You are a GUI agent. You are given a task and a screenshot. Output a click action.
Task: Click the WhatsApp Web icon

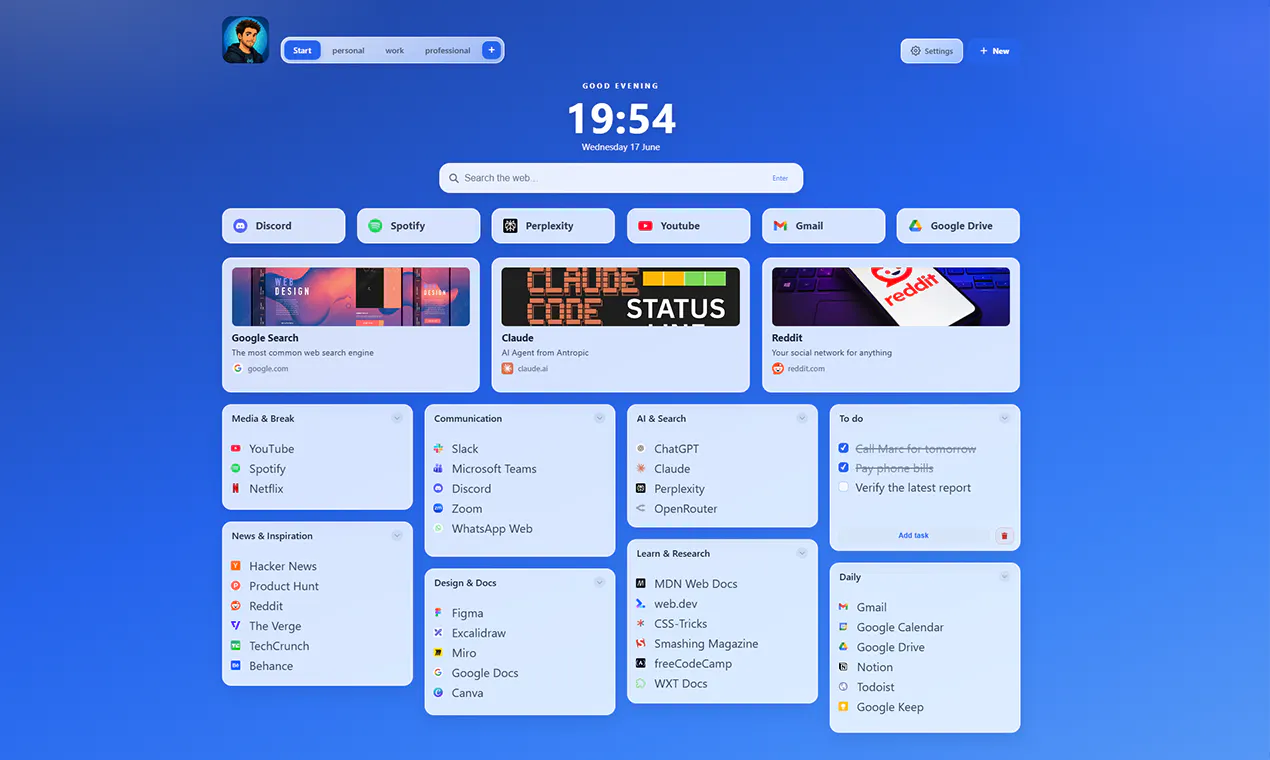point(438,529)
